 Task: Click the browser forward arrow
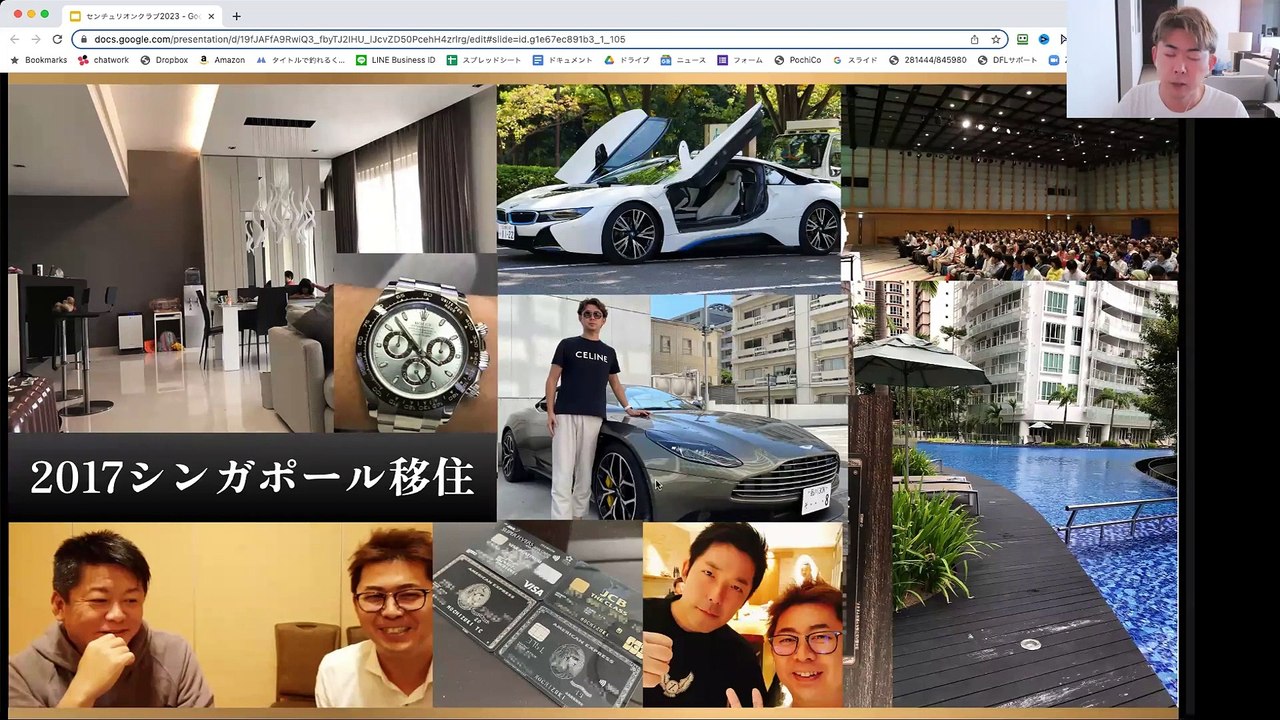(36, 39)
